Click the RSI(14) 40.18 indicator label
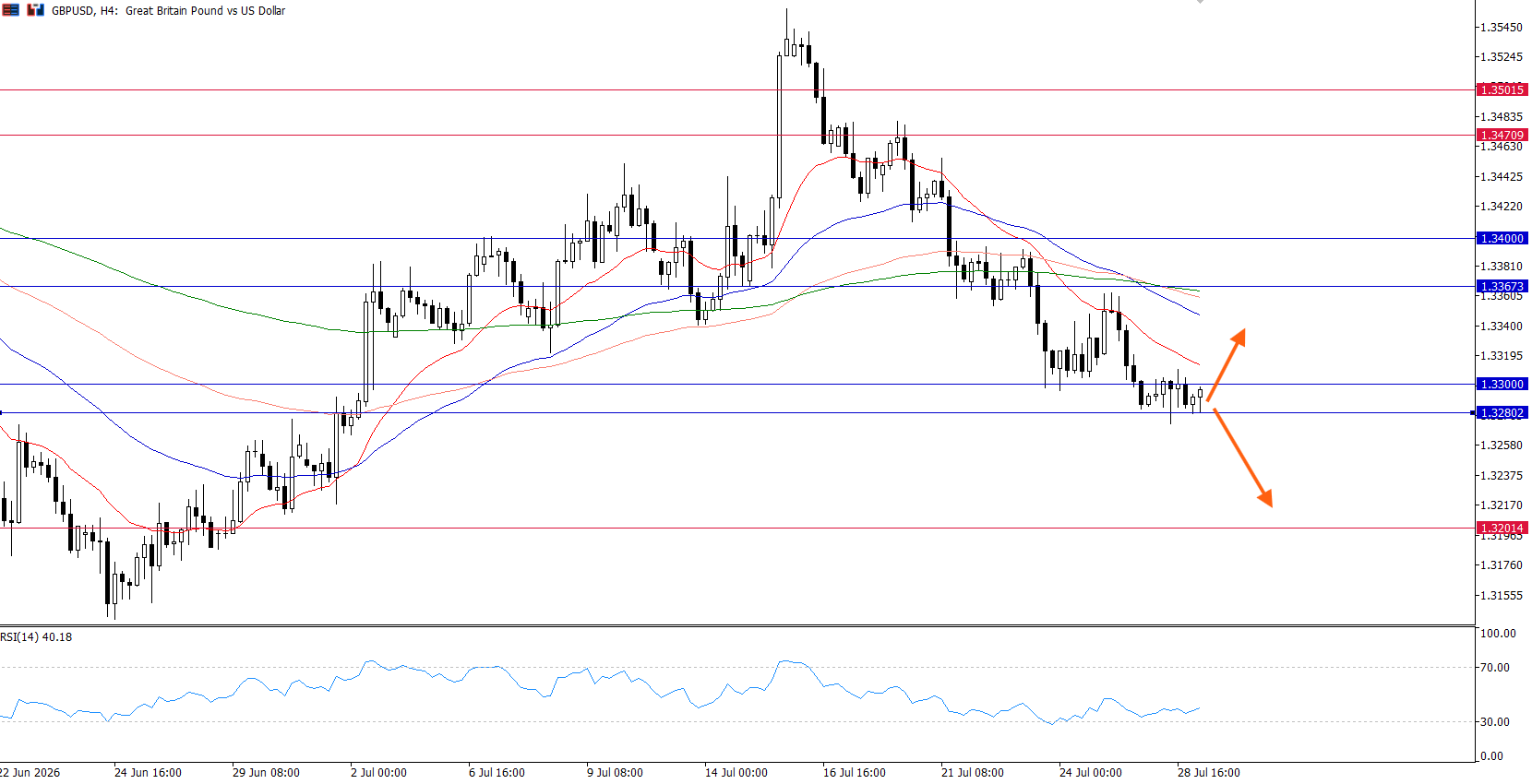1532x784 pixels. tap(36, 636)
